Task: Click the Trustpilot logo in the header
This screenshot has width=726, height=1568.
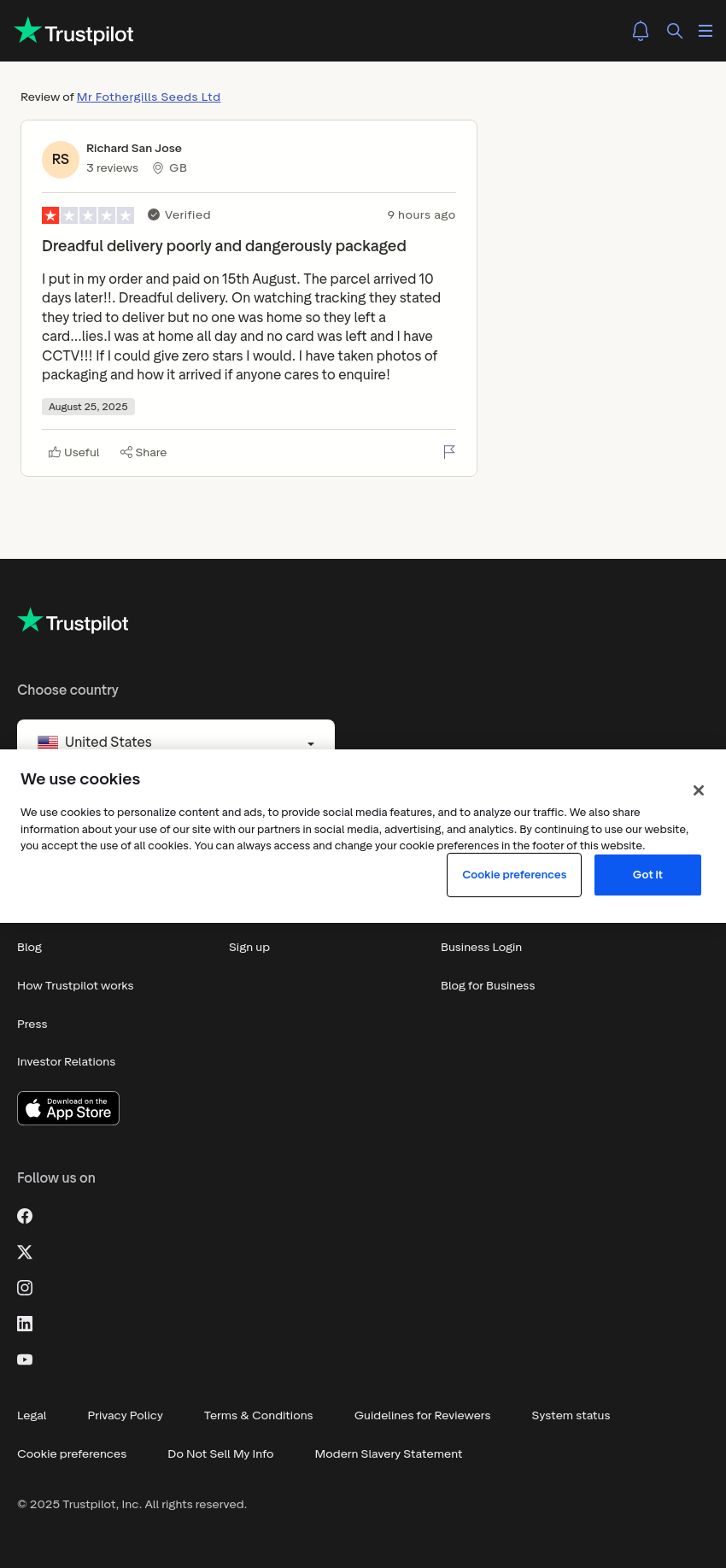Action: [74, 32]
